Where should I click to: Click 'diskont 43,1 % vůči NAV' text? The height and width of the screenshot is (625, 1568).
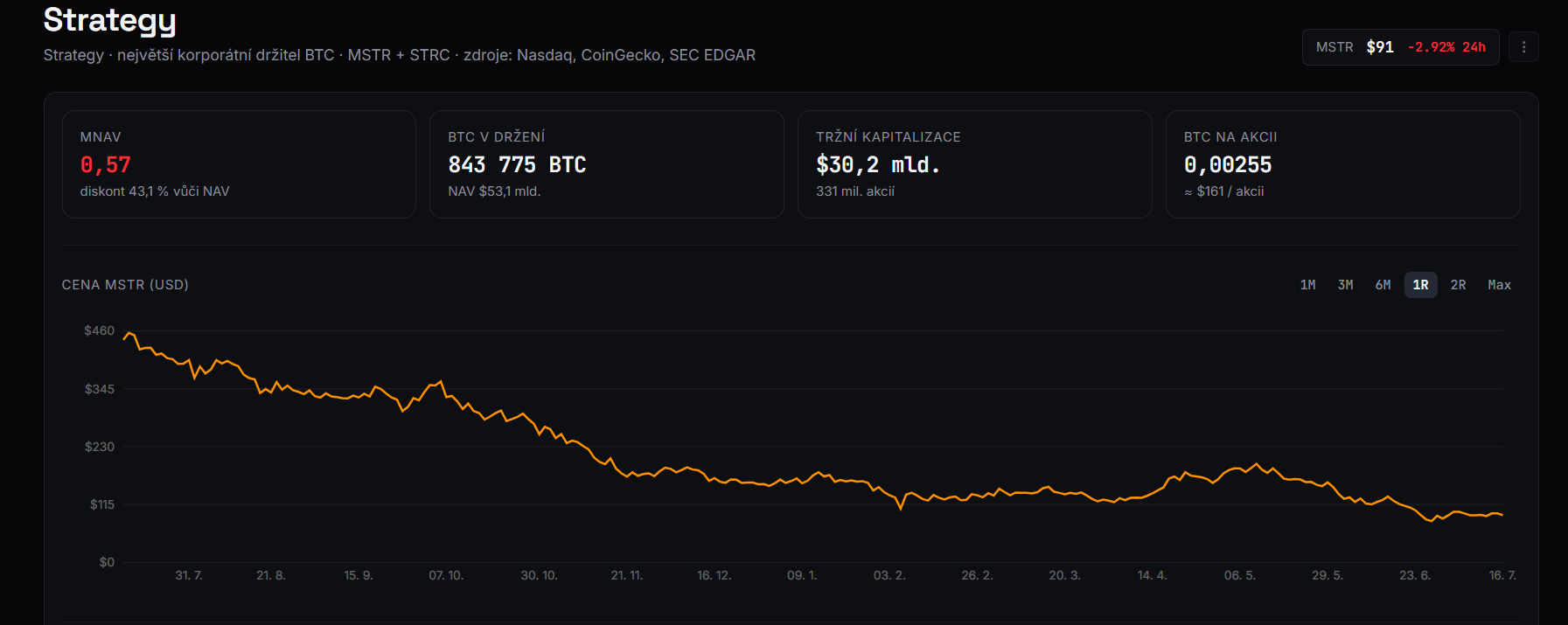[x=155, y=191]
